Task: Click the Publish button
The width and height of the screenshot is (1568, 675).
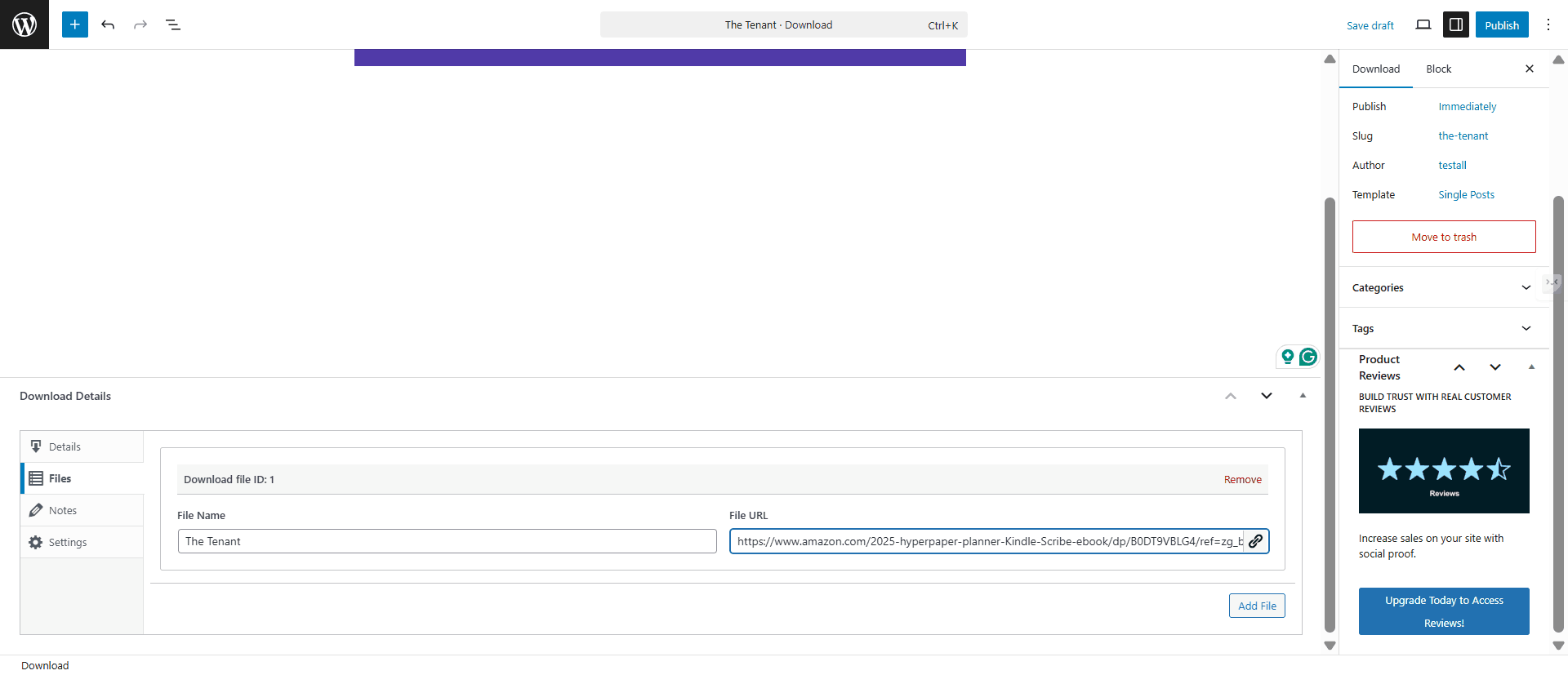Action: [1502, 25]
